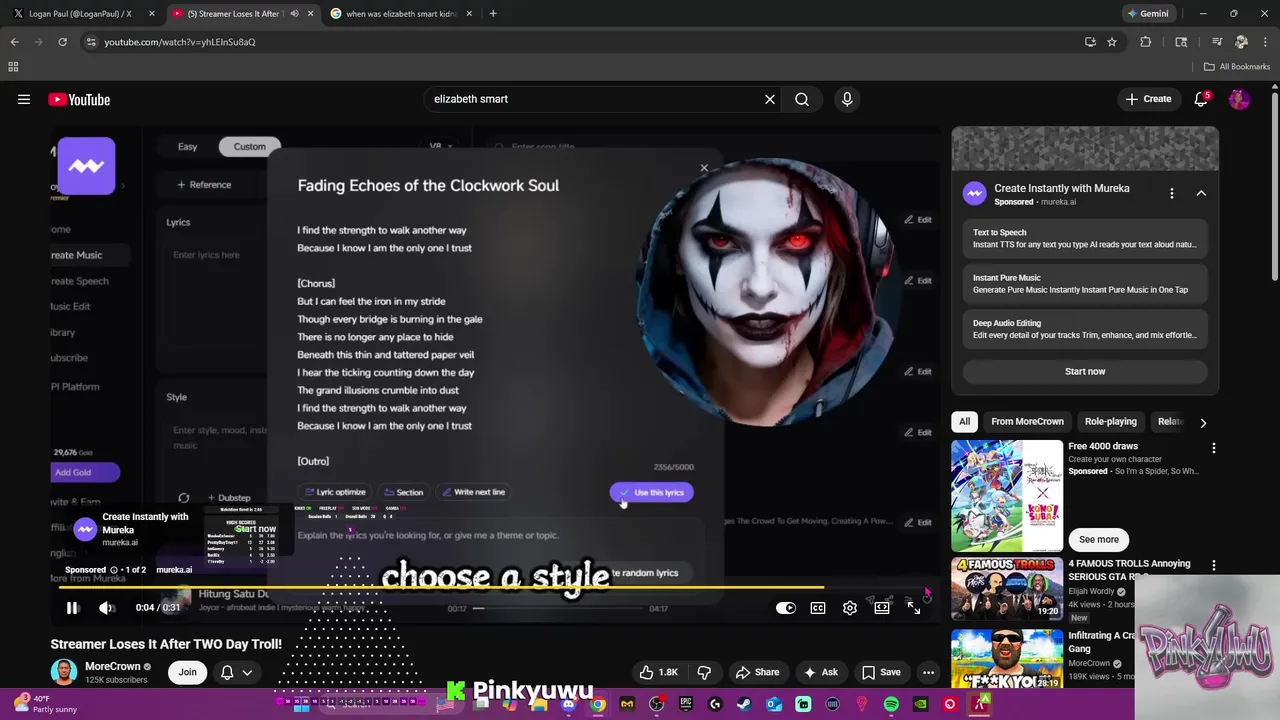Start voice search with the microphone
This screenshot has height=720, width=1280.
(847, 99)
